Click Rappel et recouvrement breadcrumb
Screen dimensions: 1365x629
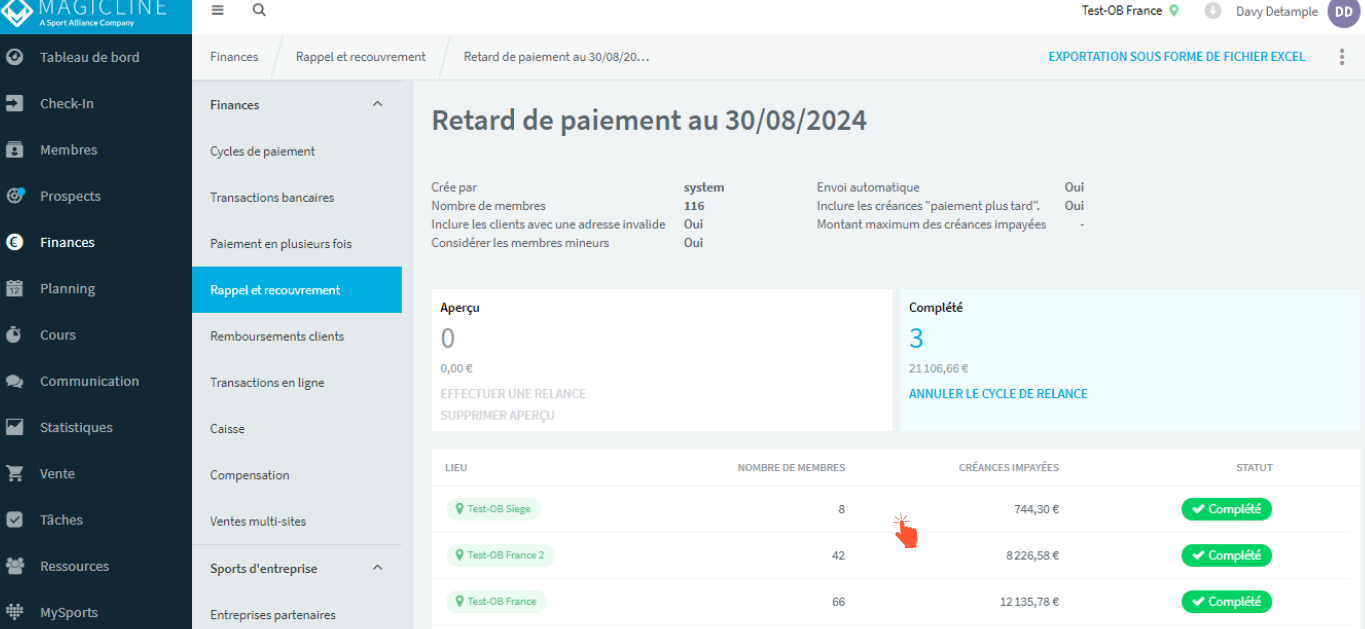361,57
